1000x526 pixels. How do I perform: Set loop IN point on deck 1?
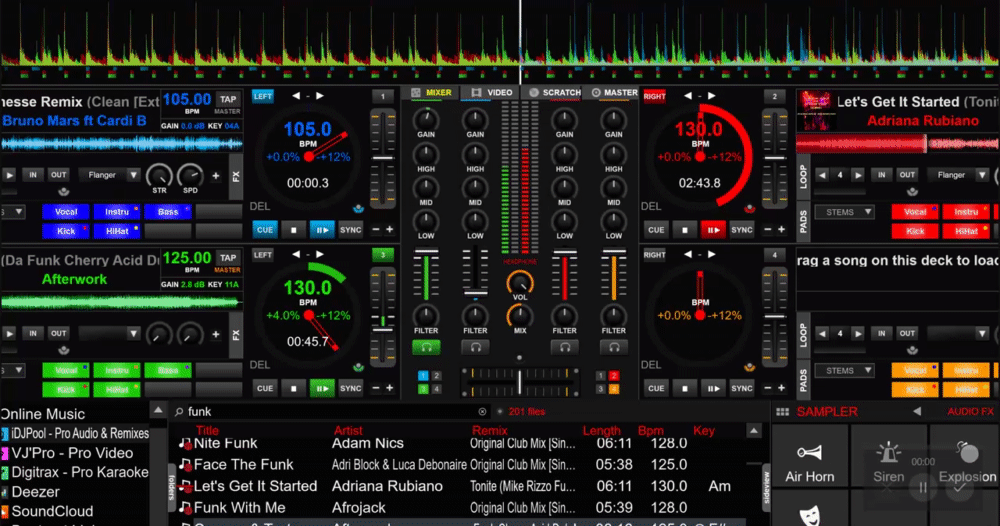pyautogui.click(x=33, y=175)
